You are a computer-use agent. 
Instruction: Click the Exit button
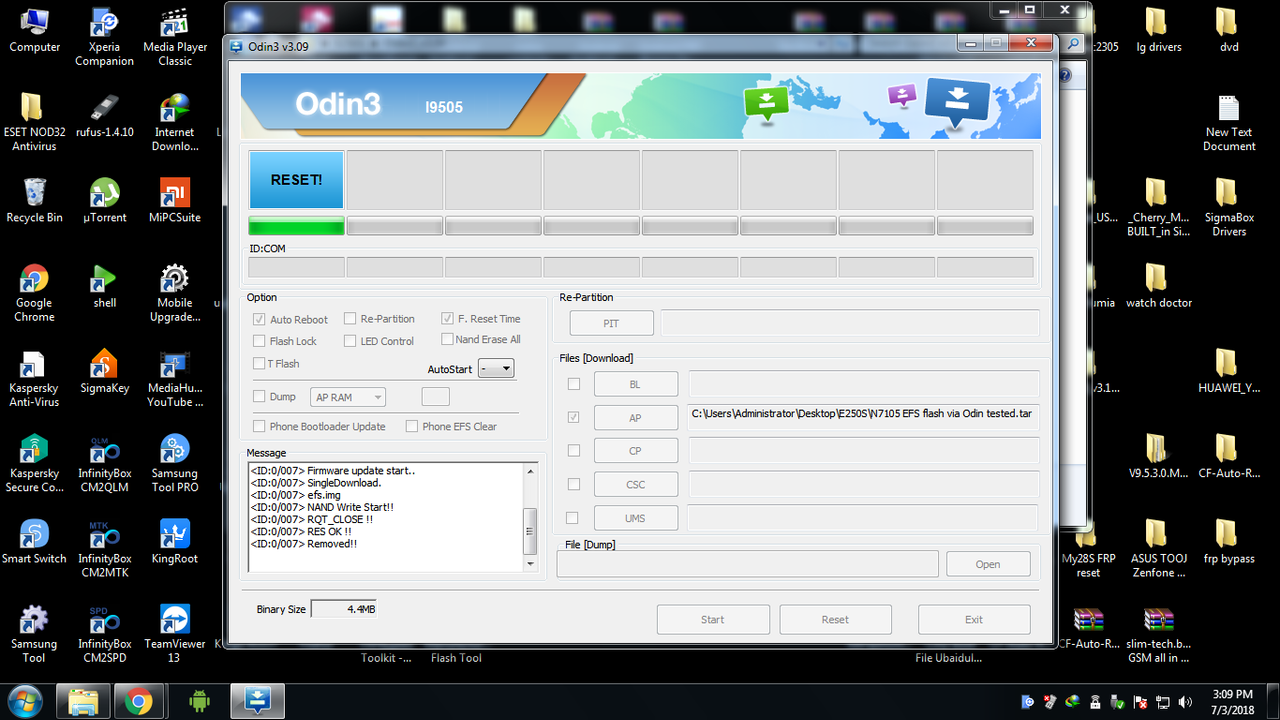point(974,619)
